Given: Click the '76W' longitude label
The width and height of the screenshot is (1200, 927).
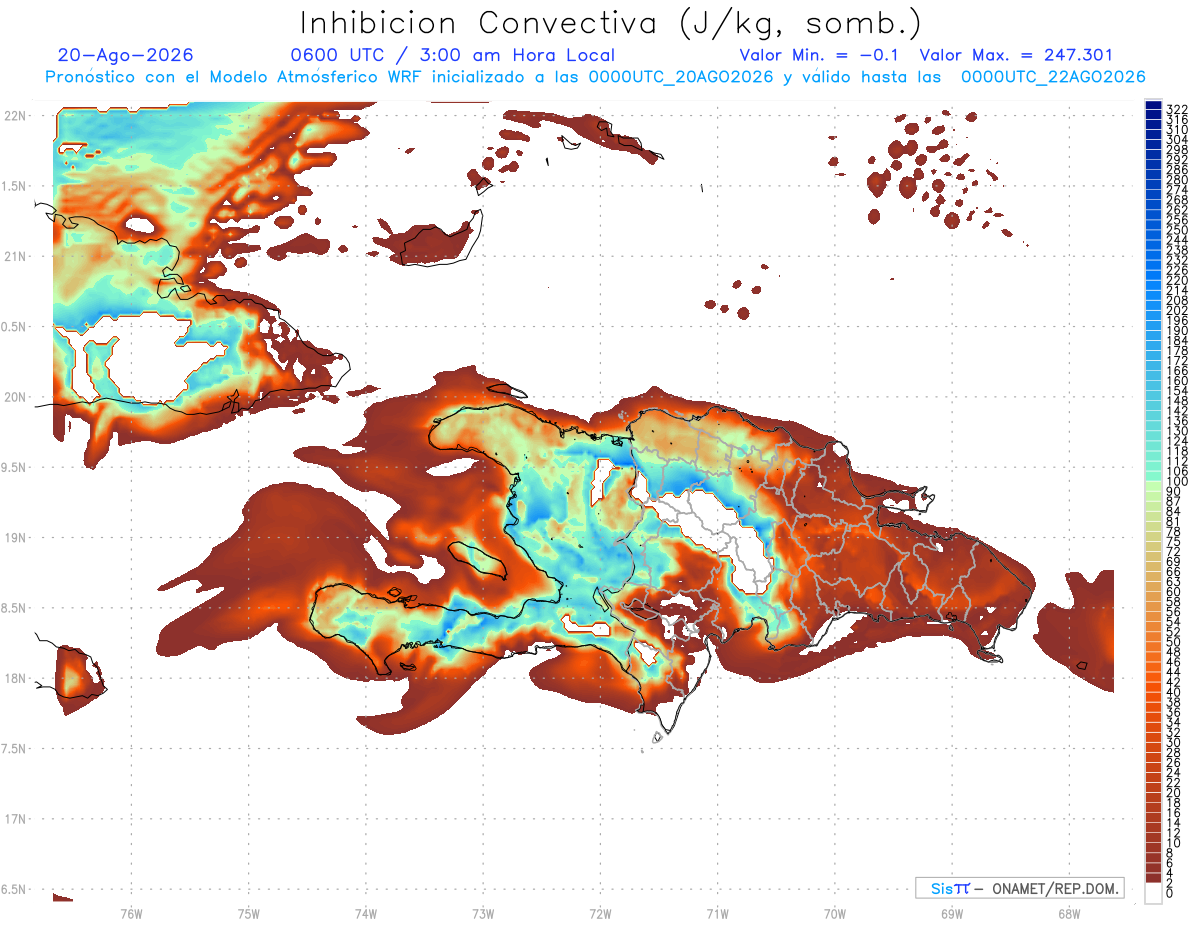Looking at the screenshot, I should point(131,913).
